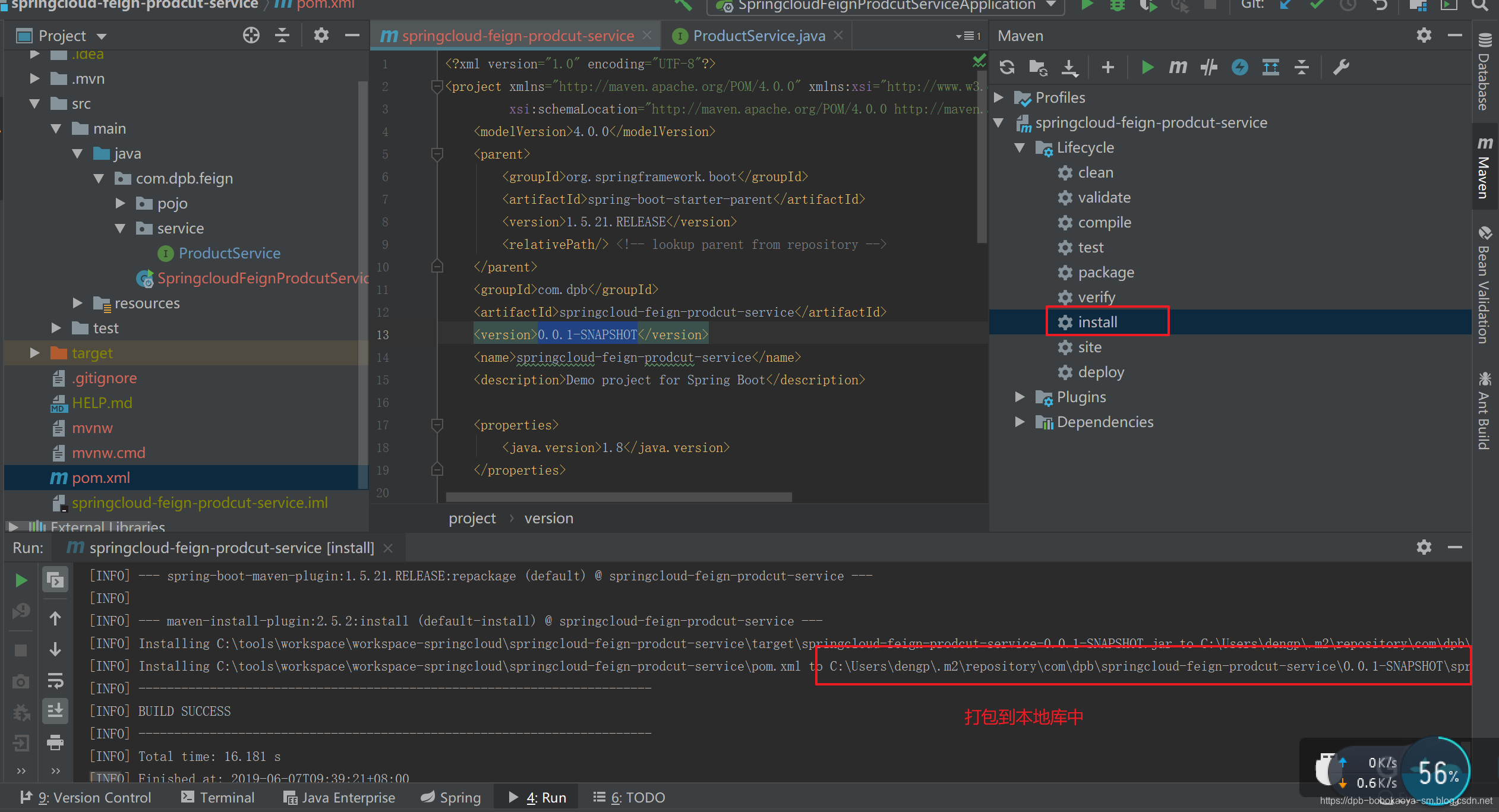Viewport: 1499px width, 812px height.
Task: Click Execute Maven Goal icon
Action: (1178, 67)
